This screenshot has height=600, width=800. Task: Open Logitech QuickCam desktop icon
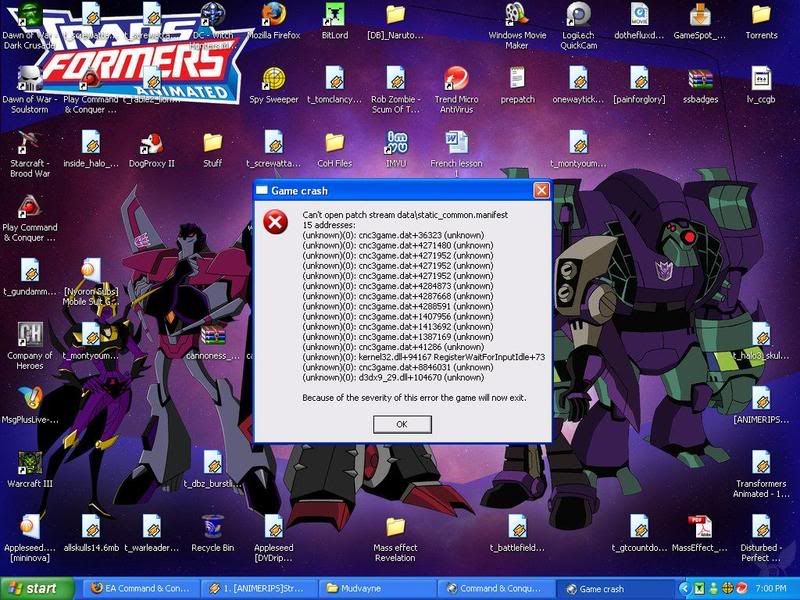pos(578,14)
